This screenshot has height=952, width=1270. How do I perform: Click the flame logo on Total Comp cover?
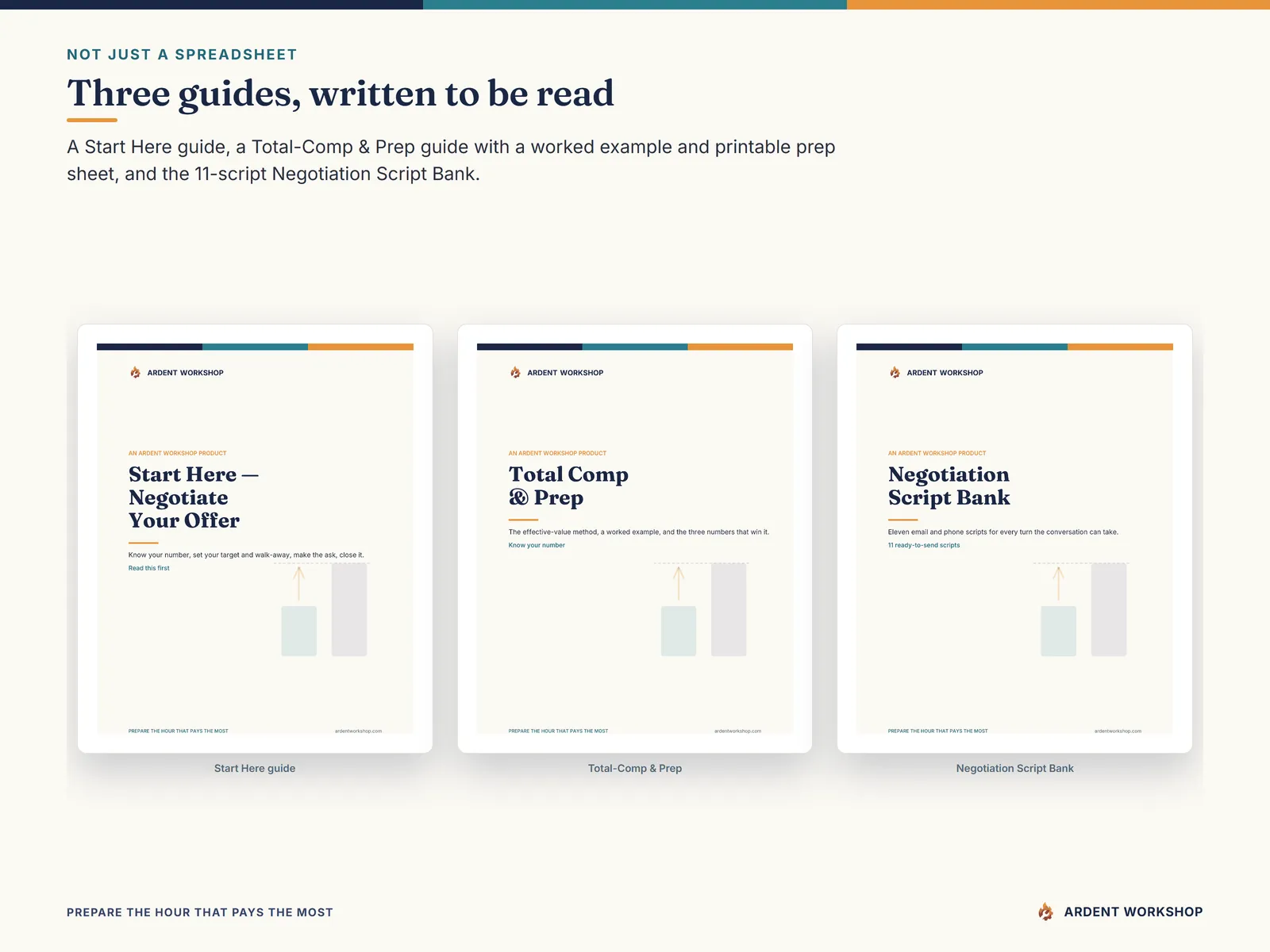pos(515,372)
